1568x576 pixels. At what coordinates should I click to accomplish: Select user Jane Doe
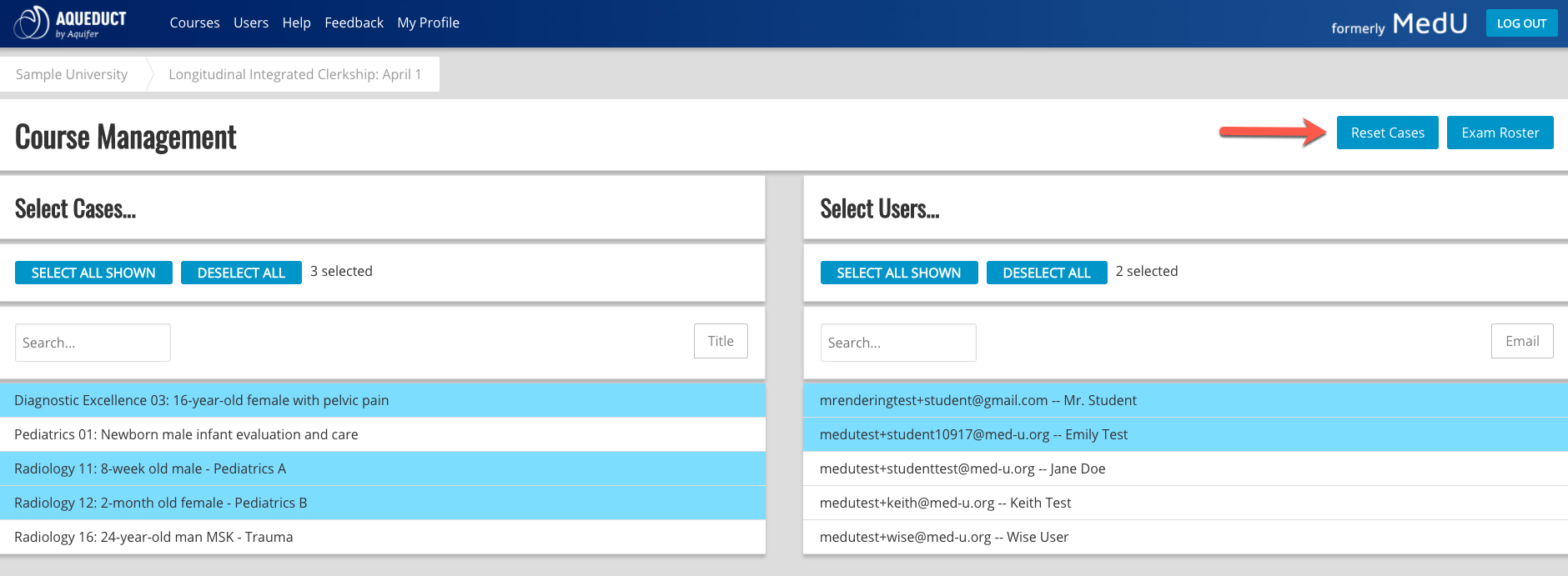pos(1185,468)
